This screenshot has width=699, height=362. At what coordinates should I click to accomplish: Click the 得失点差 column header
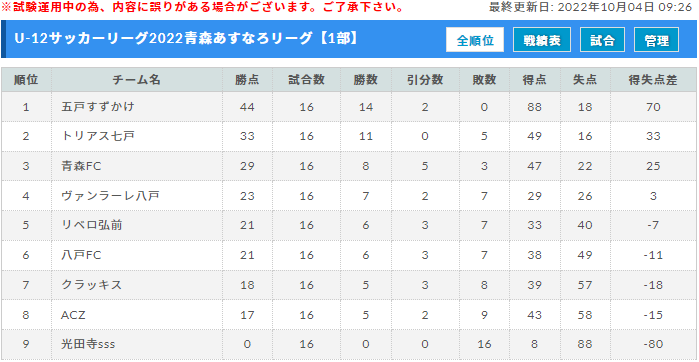653,80
